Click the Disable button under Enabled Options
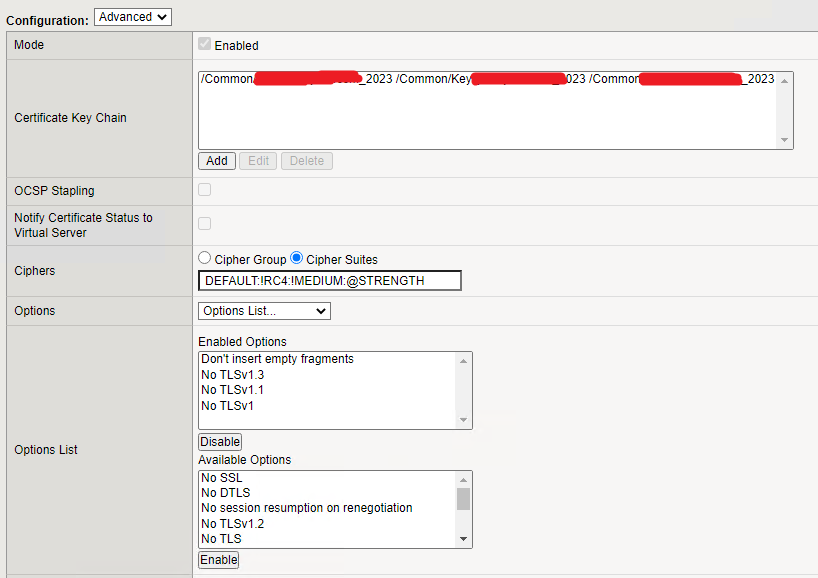The width and height of the screenshot is (818, 578). pyautogui.click(x=220, y=442)
